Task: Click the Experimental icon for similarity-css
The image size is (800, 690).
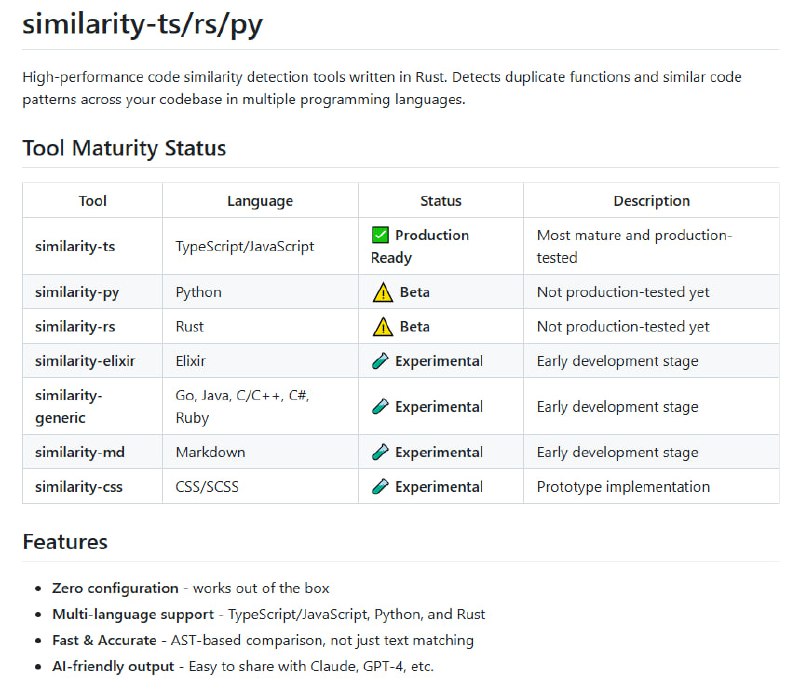Action: (378, 487)
